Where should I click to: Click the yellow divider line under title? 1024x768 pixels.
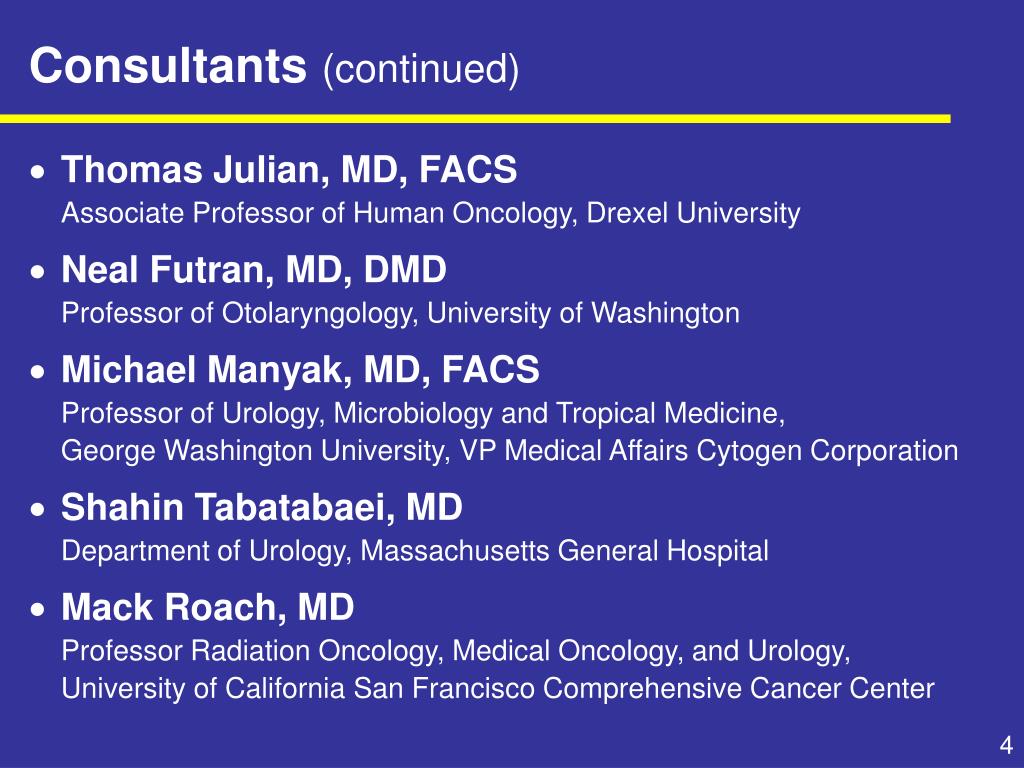(x=475, y=118)
